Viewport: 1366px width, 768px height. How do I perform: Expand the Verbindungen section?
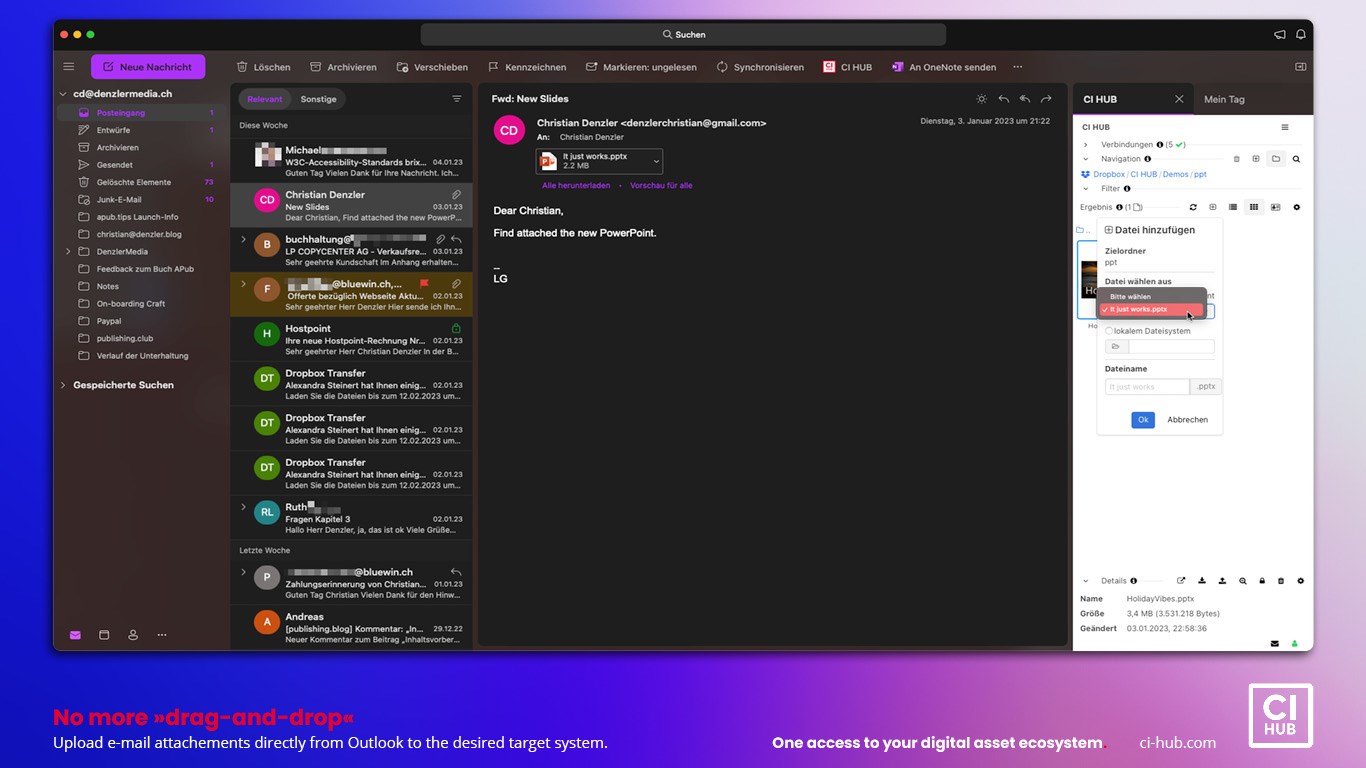pos(1086,145)
